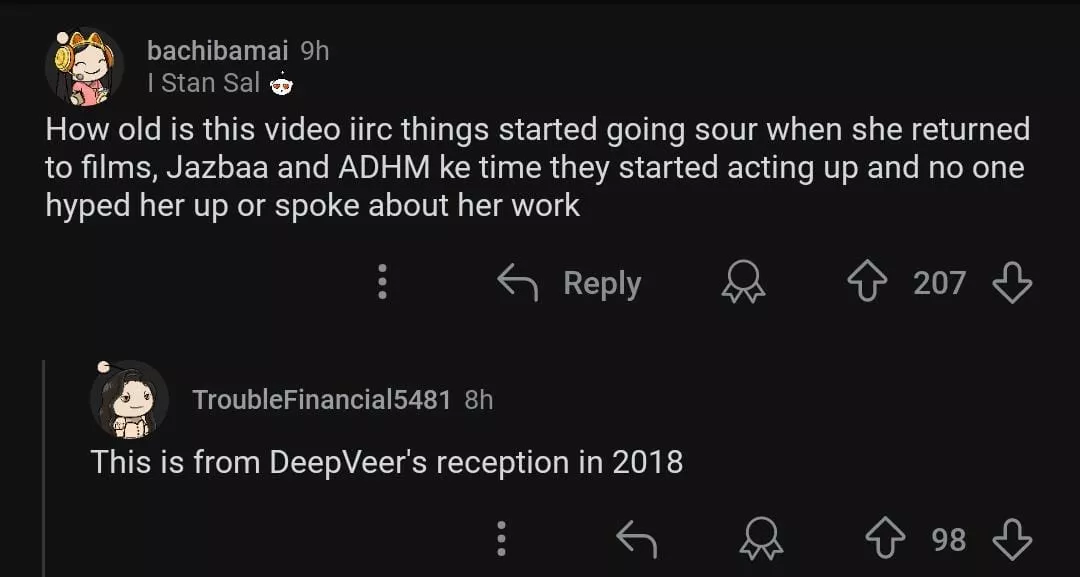Open TroubleFinancial5481's avatar
Screen dimensions: 1080x577
129,399
